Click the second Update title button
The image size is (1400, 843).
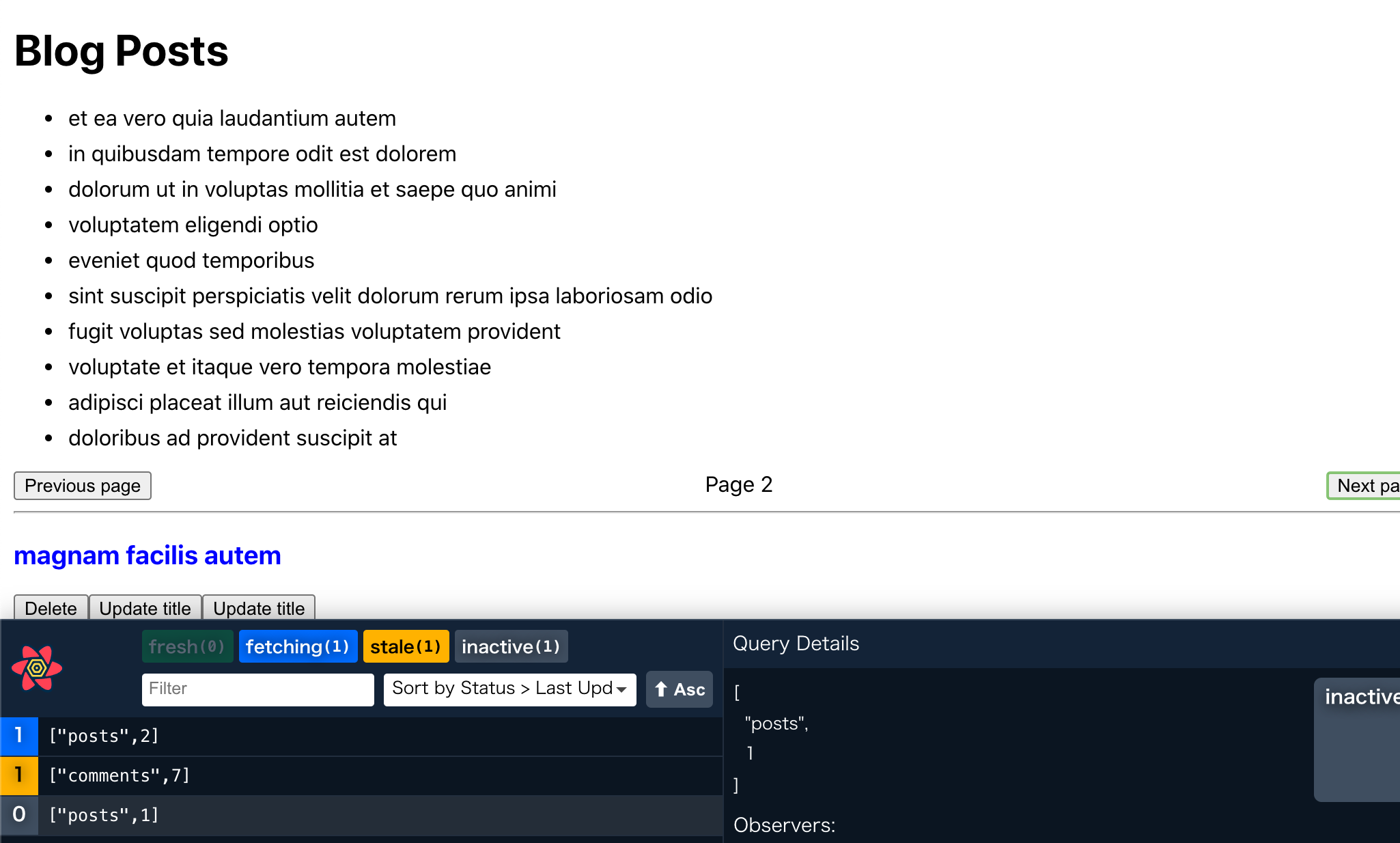[259, 608]
